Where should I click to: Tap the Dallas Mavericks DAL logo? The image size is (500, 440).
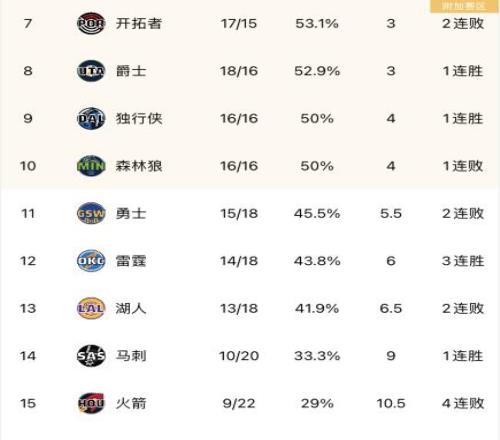[91, 118]
